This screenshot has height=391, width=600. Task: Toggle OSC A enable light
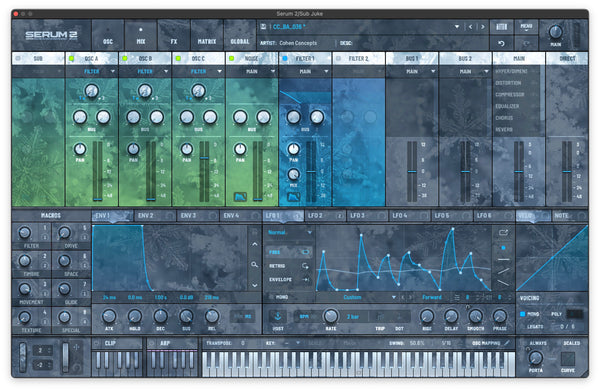coord(71,59)
